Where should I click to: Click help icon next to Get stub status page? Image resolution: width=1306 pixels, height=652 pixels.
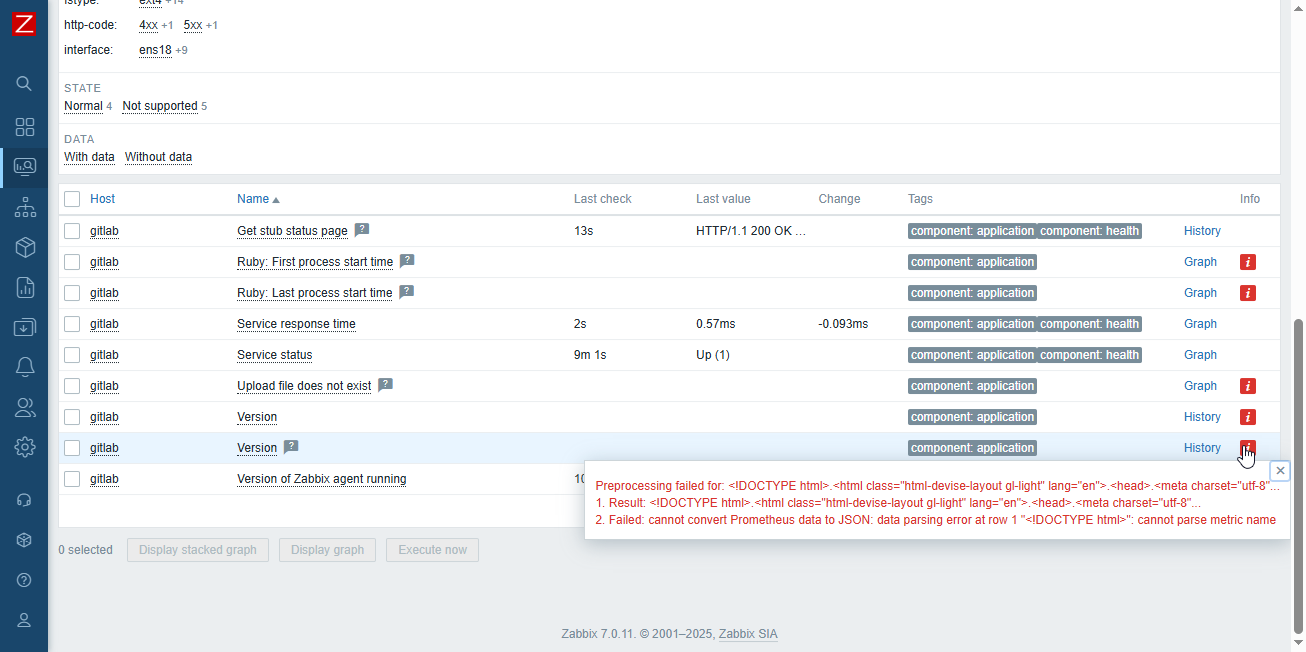pyautogui.click(x=362, y=230)
